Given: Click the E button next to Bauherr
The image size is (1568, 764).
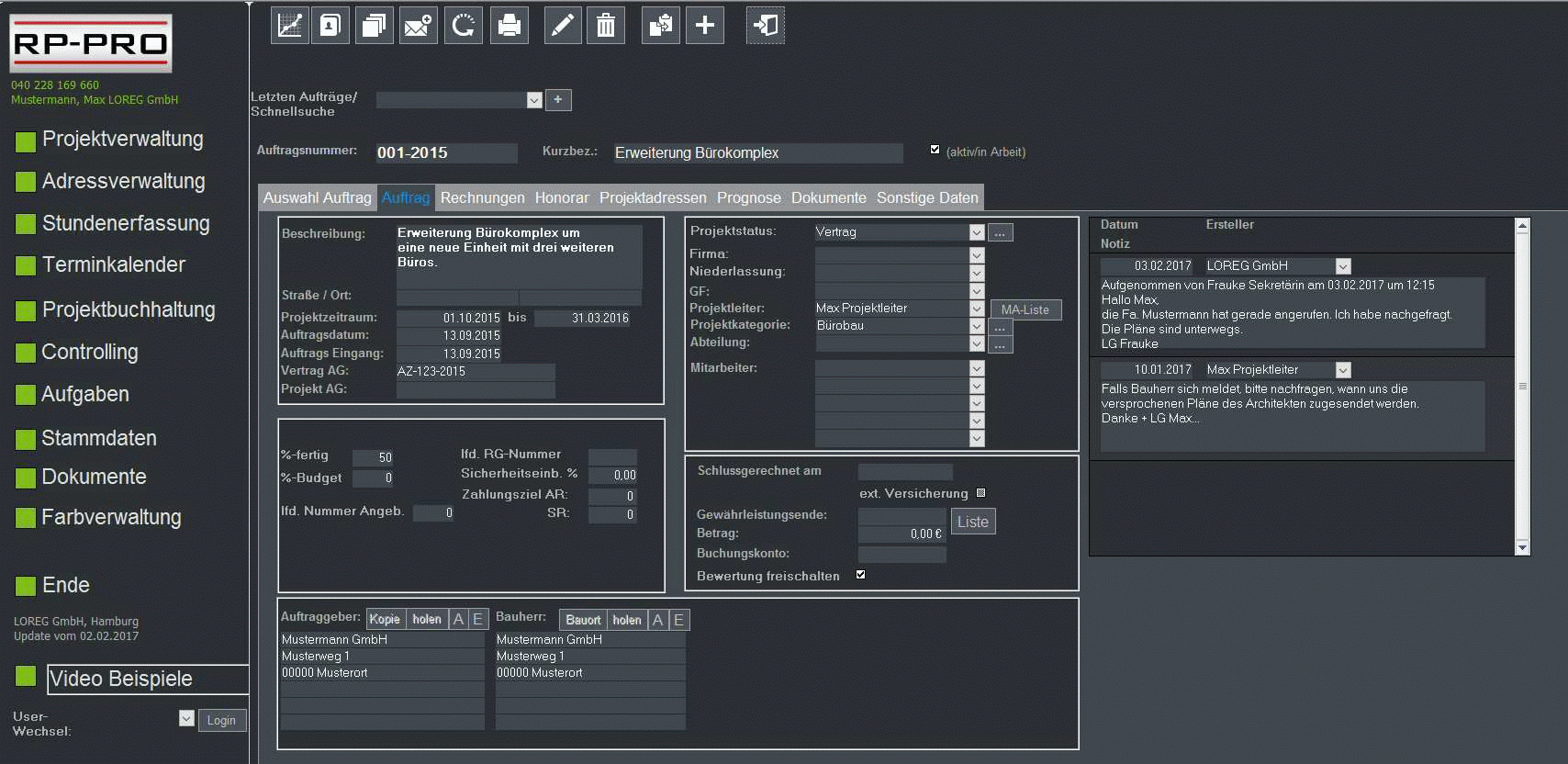Looking at the screenshot, I should tap(678, 620).
